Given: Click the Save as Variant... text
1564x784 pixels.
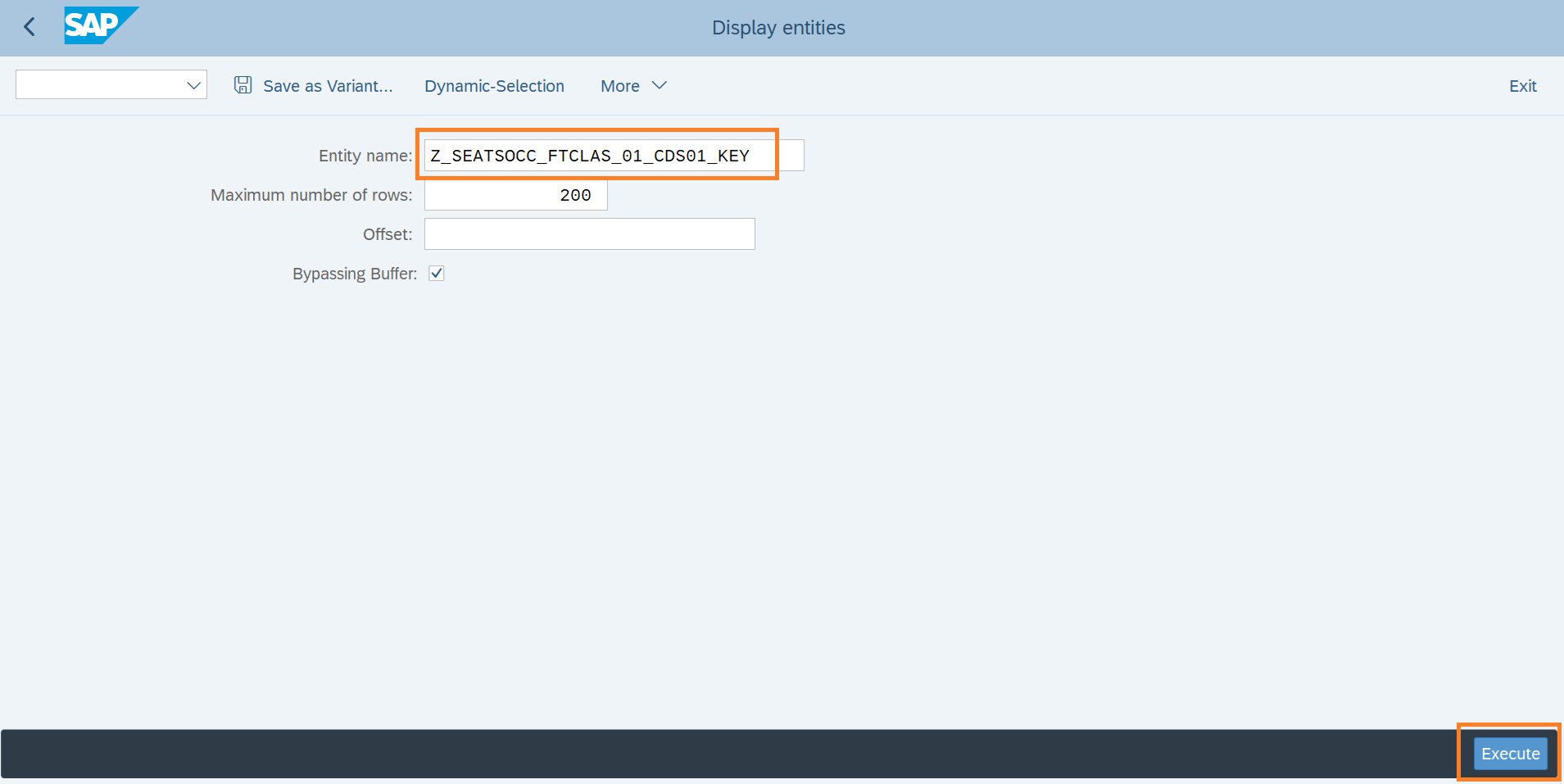Looking at the screenshot, I should pyautogui.click(x=328, y=86).
